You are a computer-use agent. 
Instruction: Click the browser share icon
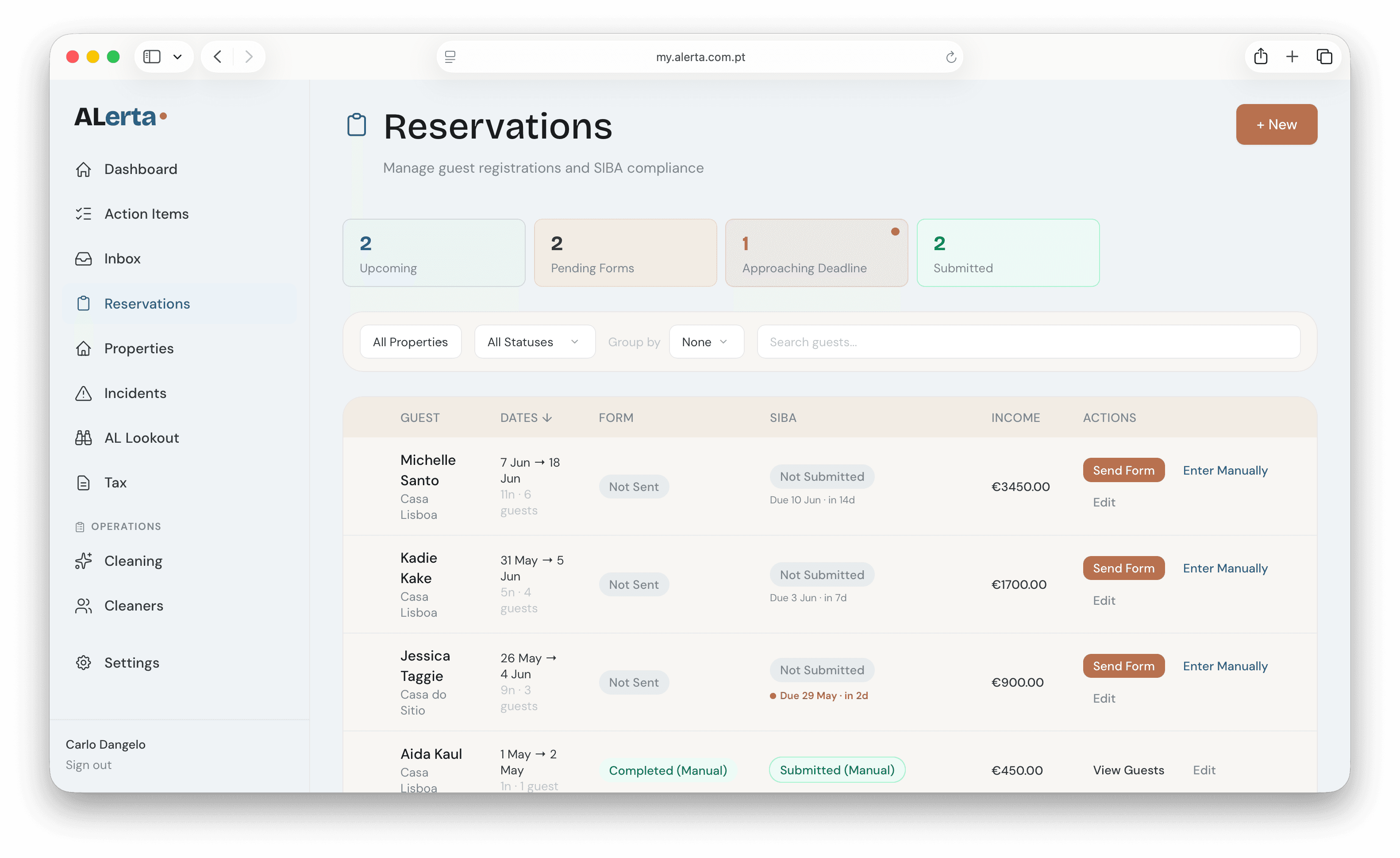pyautogui.click(x=1261, y=56)
